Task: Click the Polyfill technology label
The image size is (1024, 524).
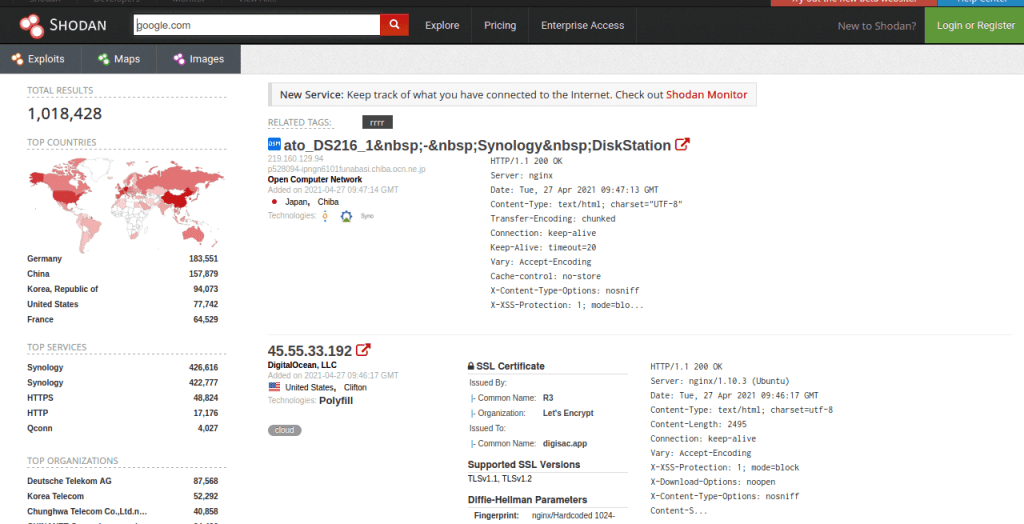Action: point(336,401)
